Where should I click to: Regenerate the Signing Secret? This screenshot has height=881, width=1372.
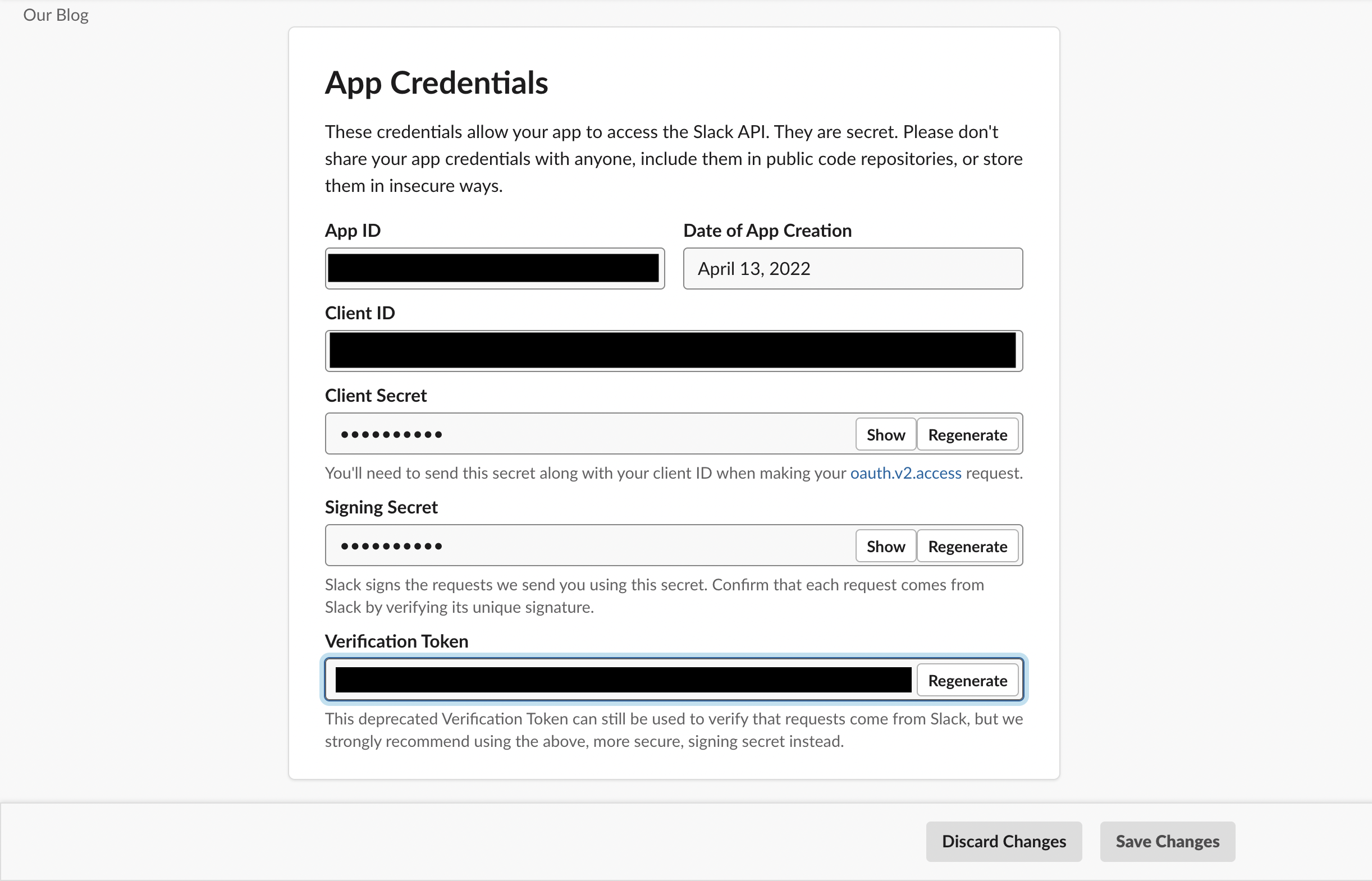pos(967,546)
